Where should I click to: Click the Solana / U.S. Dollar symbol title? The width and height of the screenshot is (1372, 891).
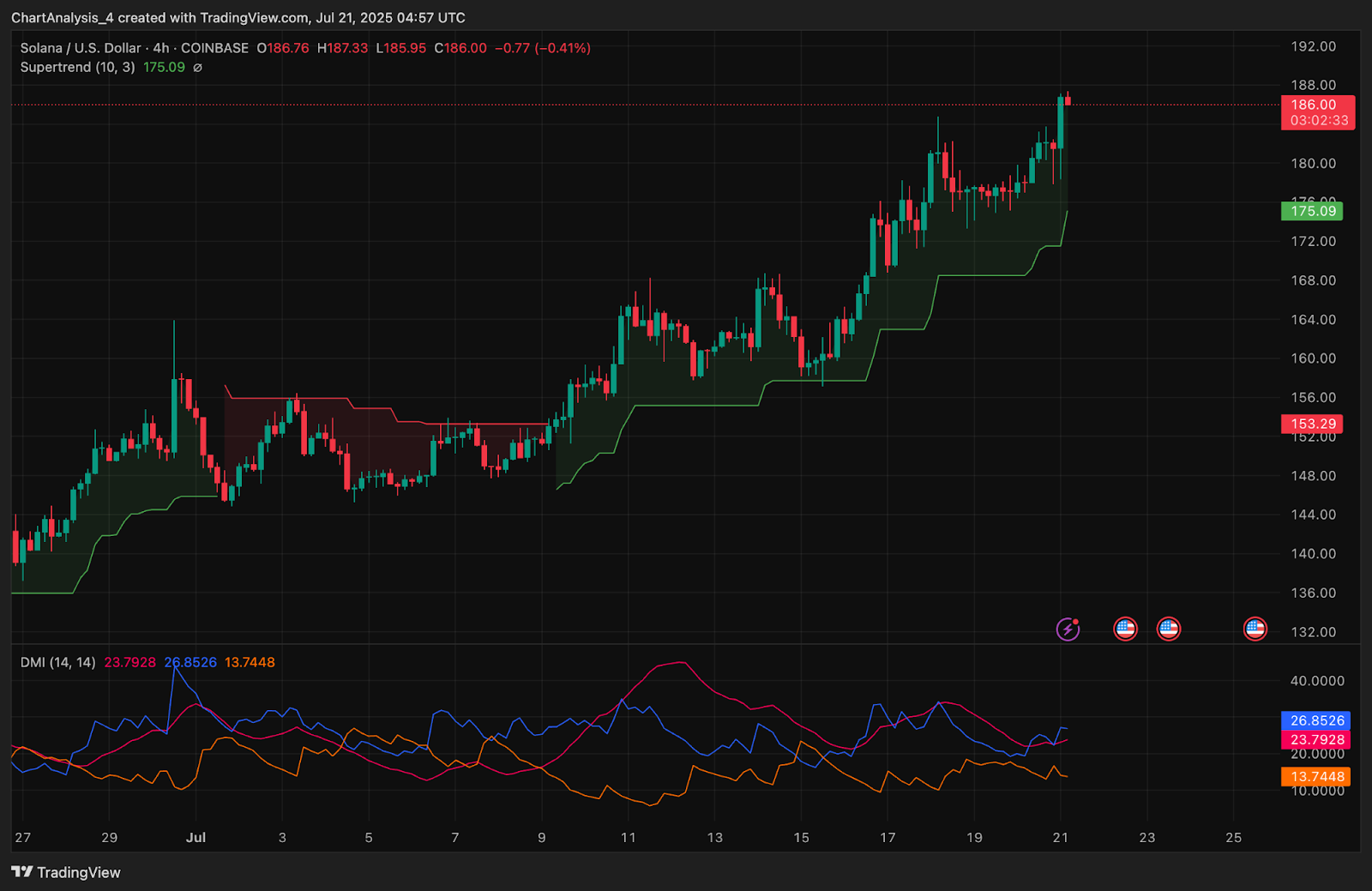click(81, 48)
